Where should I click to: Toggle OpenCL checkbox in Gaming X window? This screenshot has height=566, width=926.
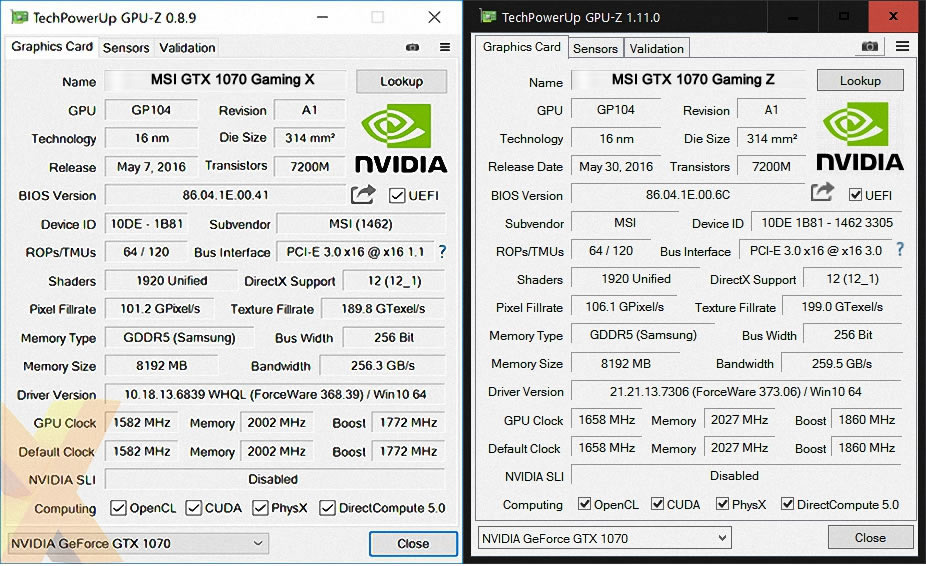click(118, 508)
